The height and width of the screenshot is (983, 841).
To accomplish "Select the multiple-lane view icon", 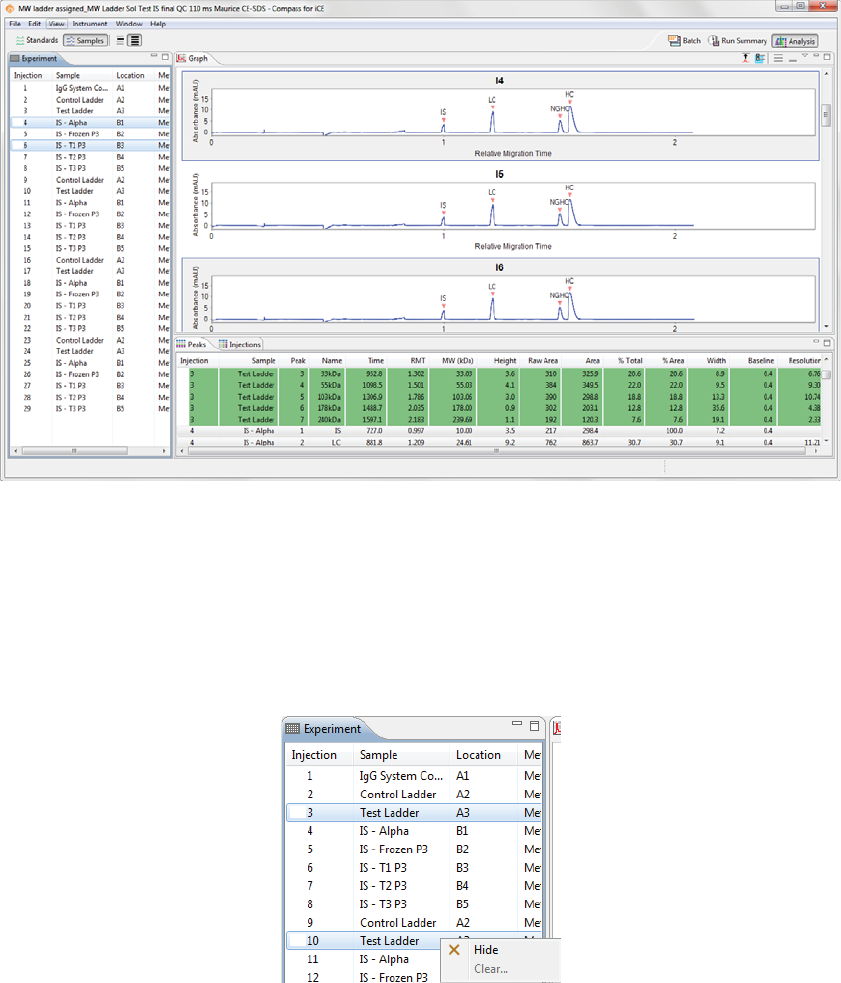I will (x=134, y=40).
